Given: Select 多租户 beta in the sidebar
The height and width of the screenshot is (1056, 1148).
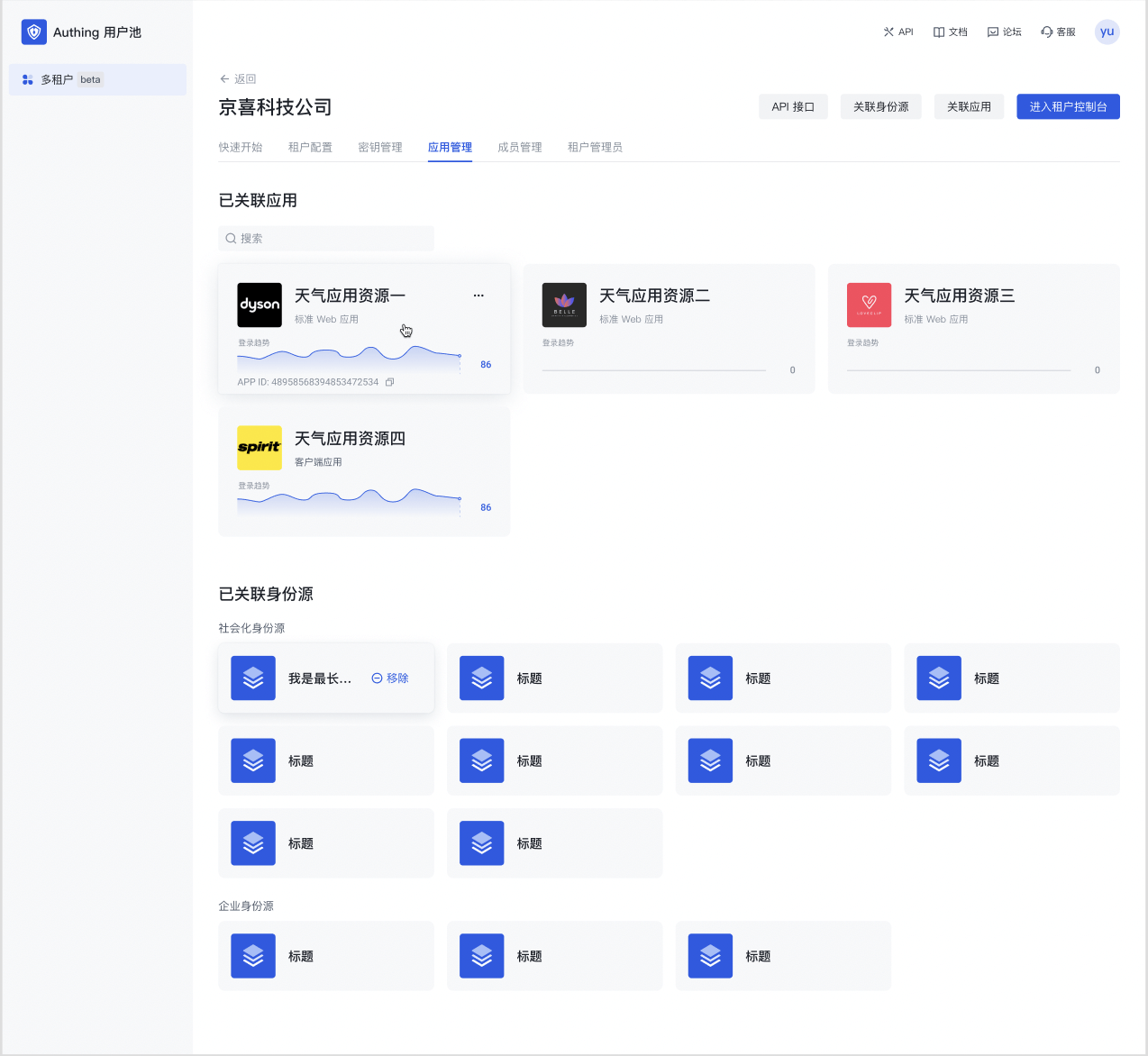Looking at the screenshot, I should [97, 79].
